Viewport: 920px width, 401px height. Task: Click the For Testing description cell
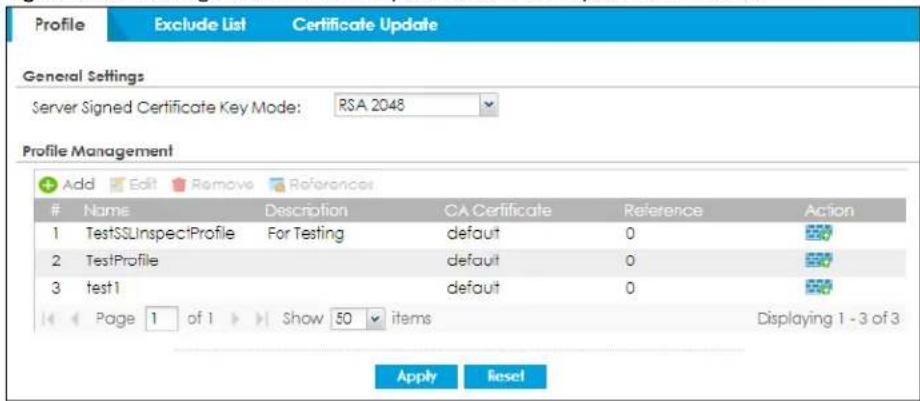(306, 234)
